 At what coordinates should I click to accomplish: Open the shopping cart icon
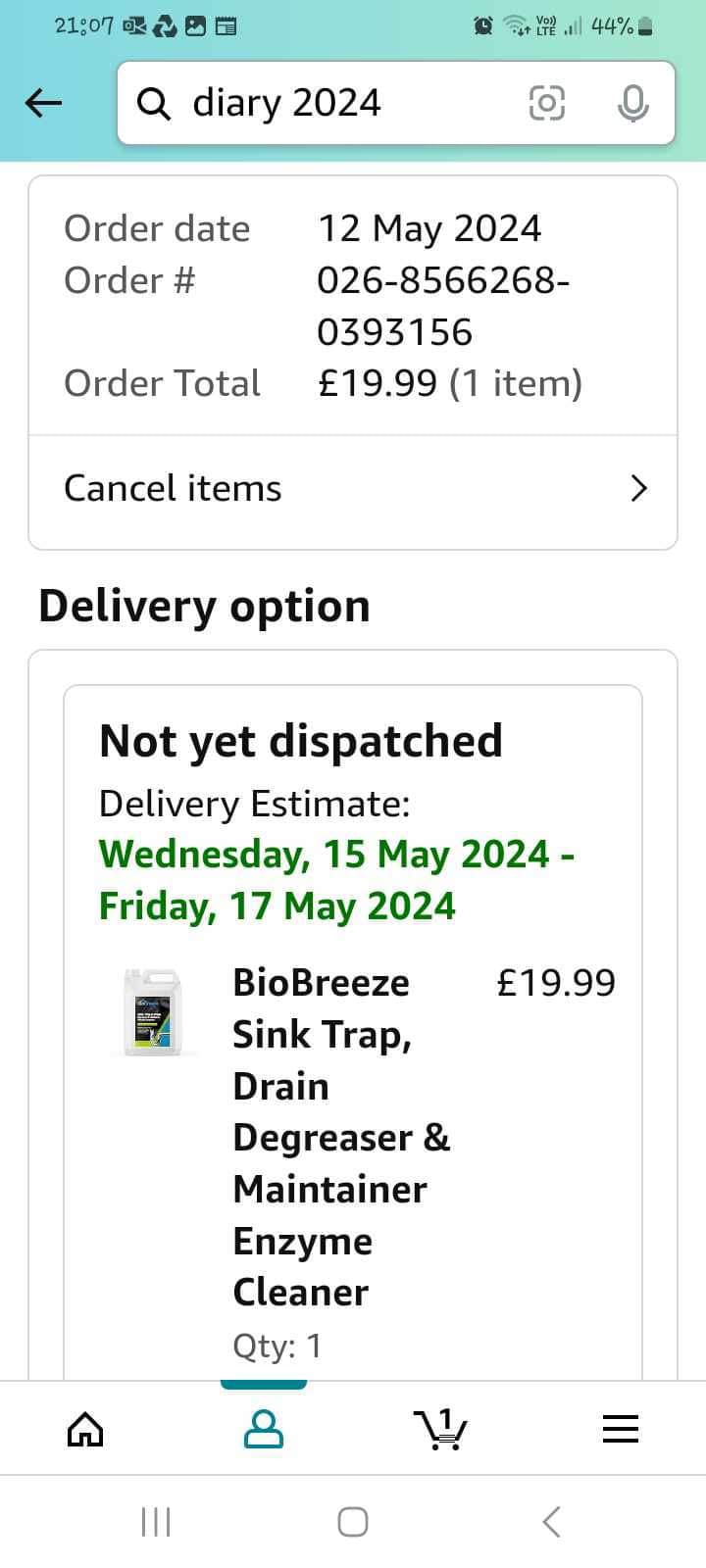[x=440, y=1429]
